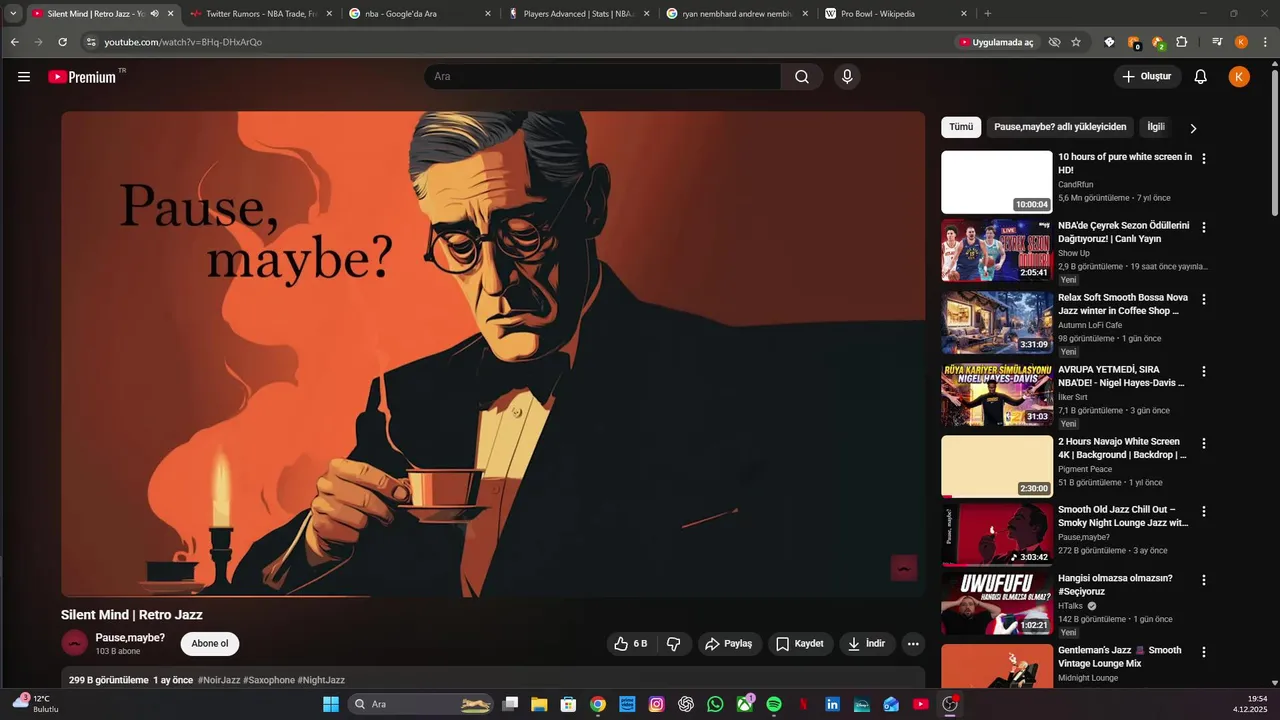Click the Oluştur create button
Screen dimensions: 1280x720
[1148, 77]
